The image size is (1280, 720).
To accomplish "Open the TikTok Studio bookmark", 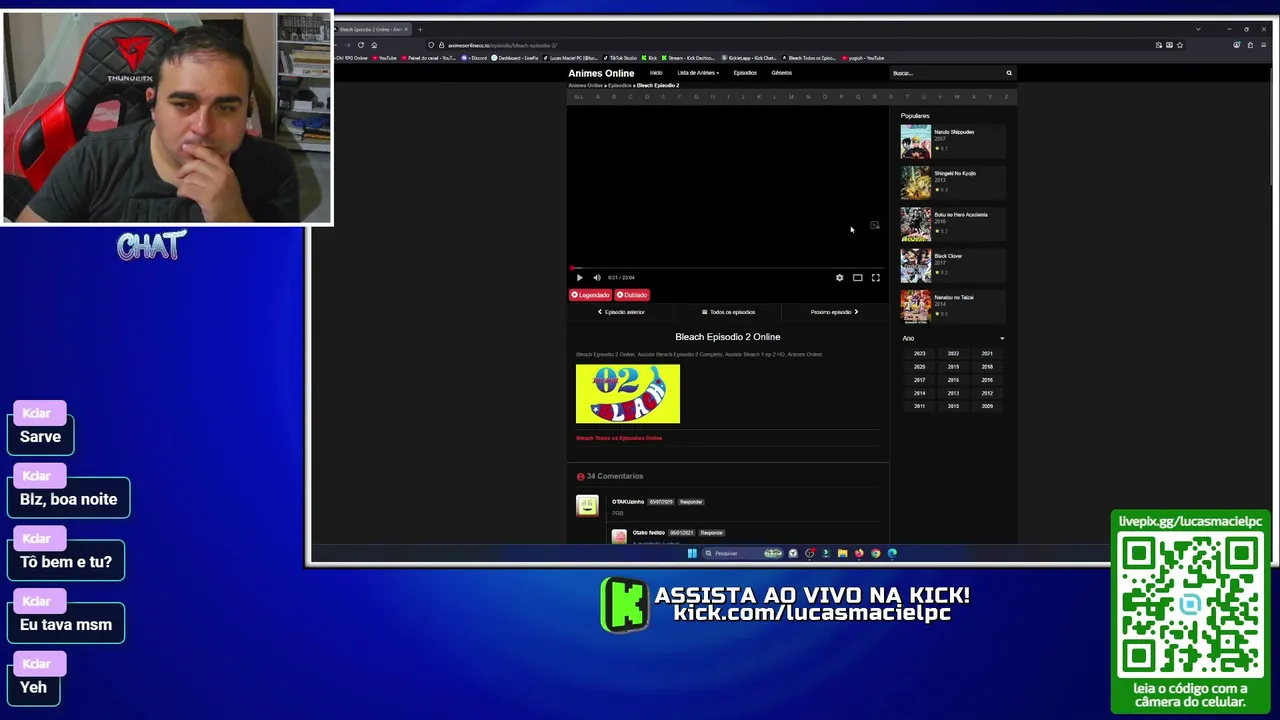I will point(620,58).
